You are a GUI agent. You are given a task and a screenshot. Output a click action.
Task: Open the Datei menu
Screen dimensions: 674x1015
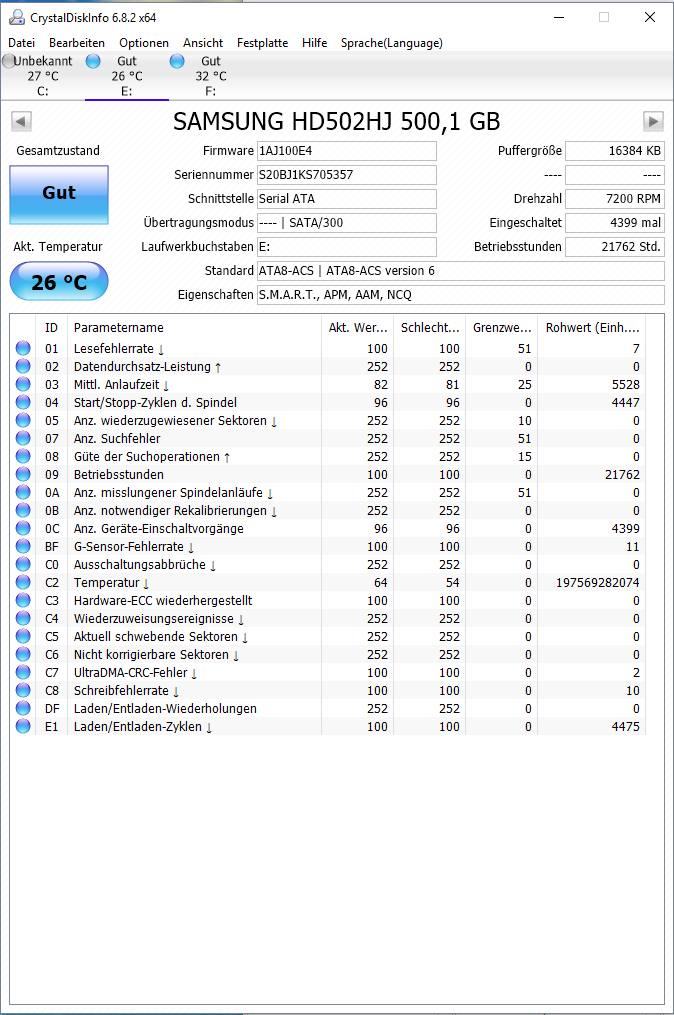point(21,43)
